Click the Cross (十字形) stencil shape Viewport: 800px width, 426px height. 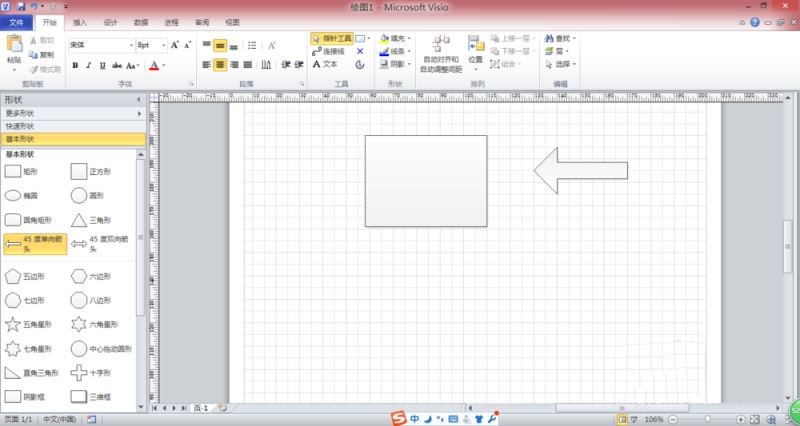(x=91, y=372)
